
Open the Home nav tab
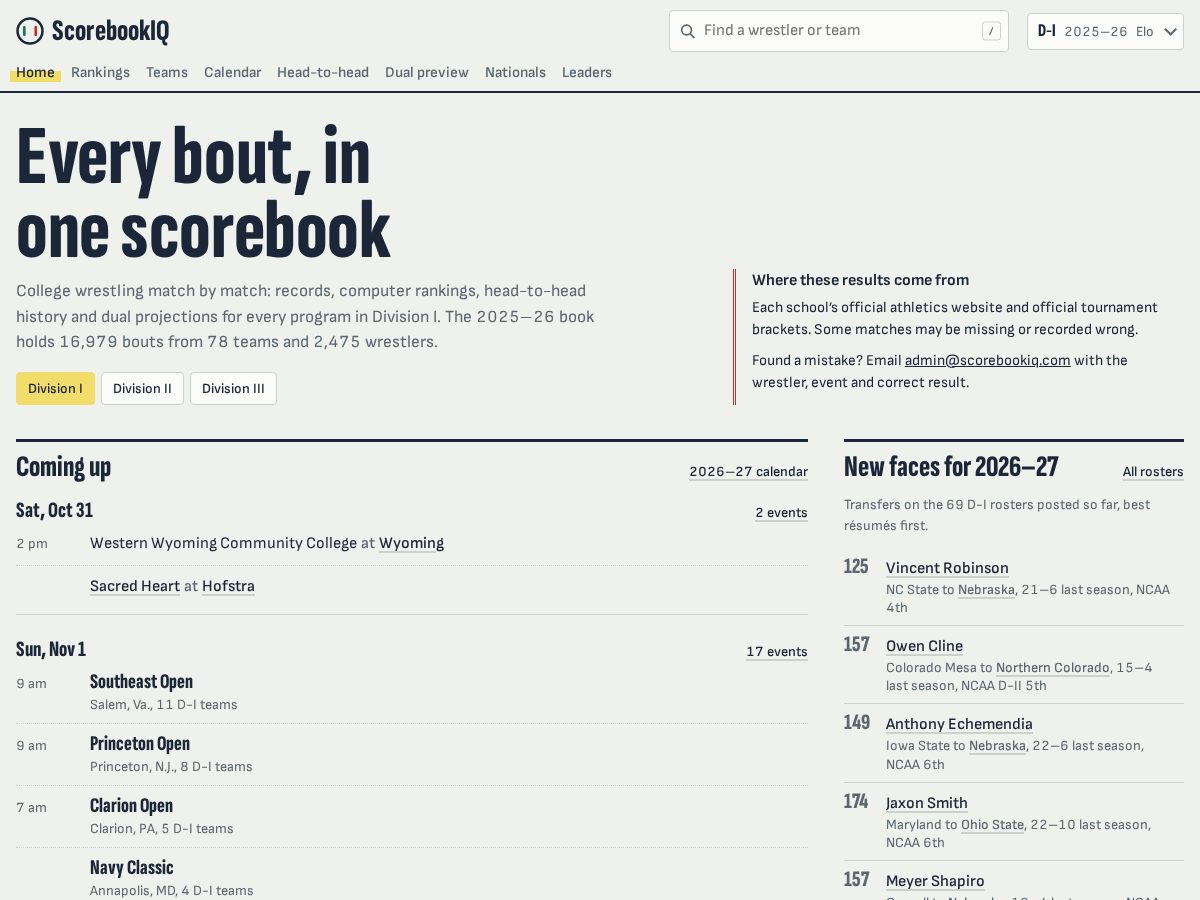point(35,72)
